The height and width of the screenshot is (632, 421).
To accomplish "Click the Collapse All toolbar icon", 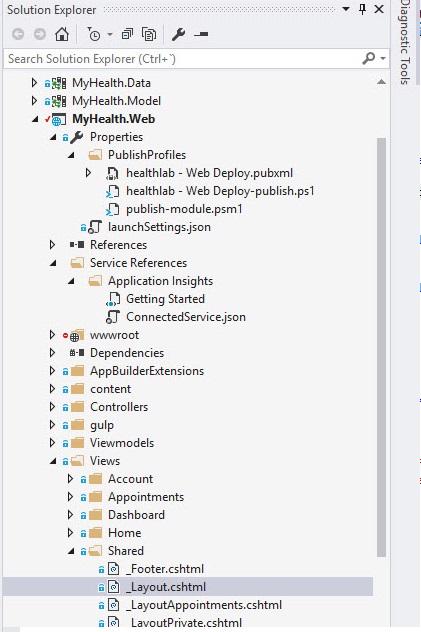I will coord(127,34).
